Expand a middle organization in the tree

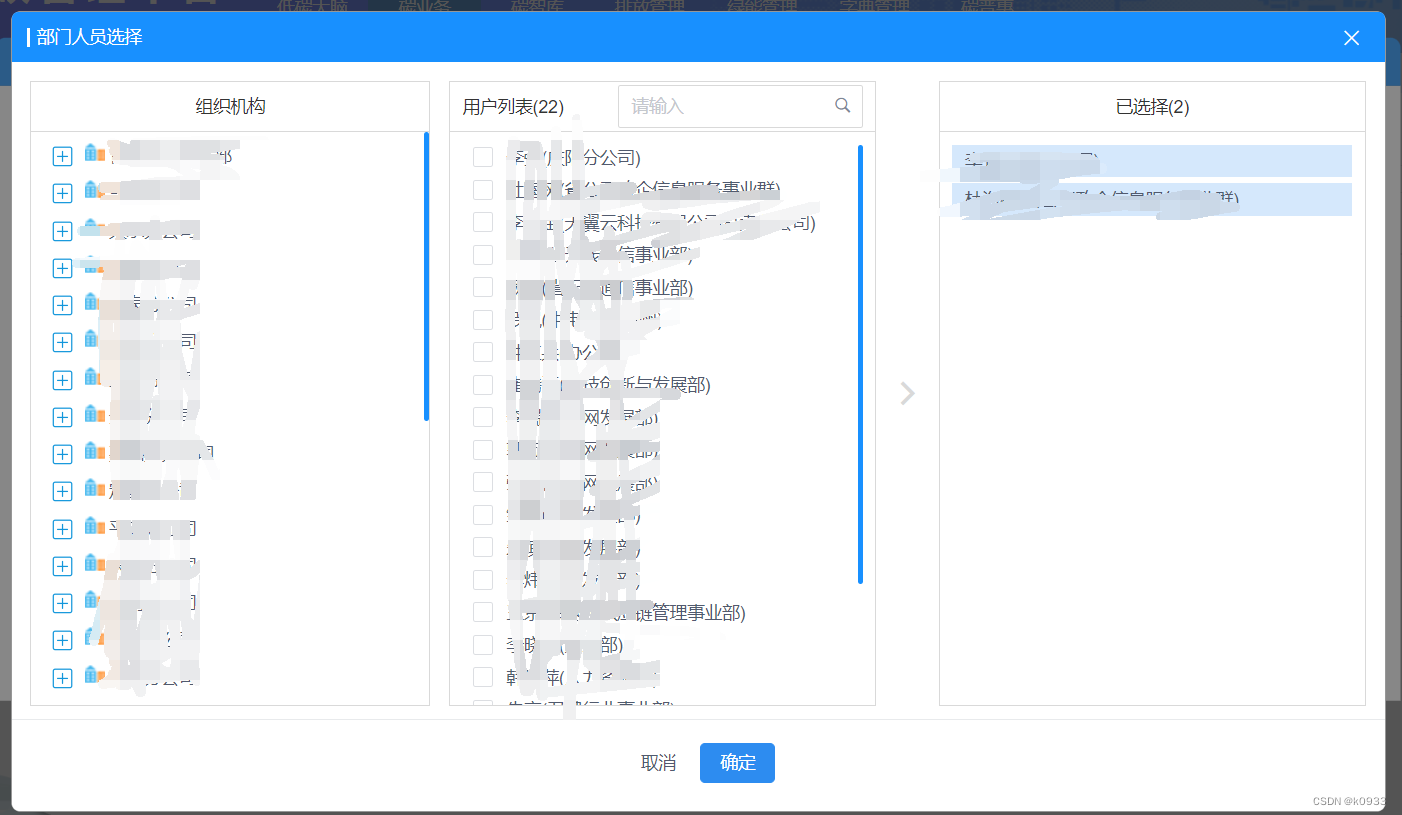pyautogui.click(x=62, y=417)
